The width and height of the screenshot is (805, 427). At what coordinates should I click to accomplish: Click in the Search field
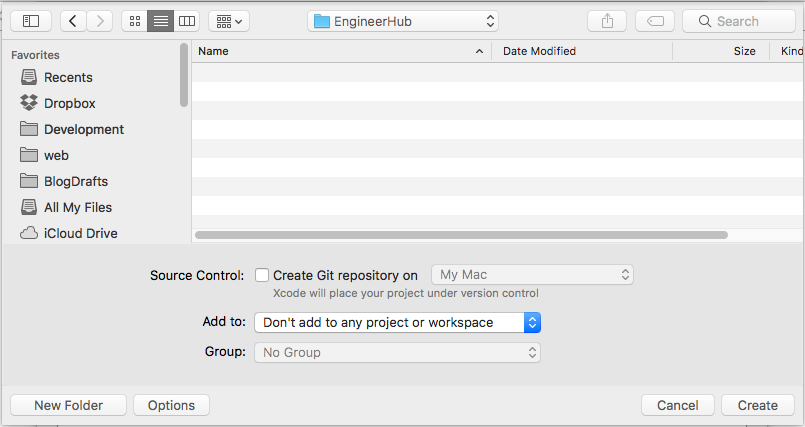pos(739,21)
